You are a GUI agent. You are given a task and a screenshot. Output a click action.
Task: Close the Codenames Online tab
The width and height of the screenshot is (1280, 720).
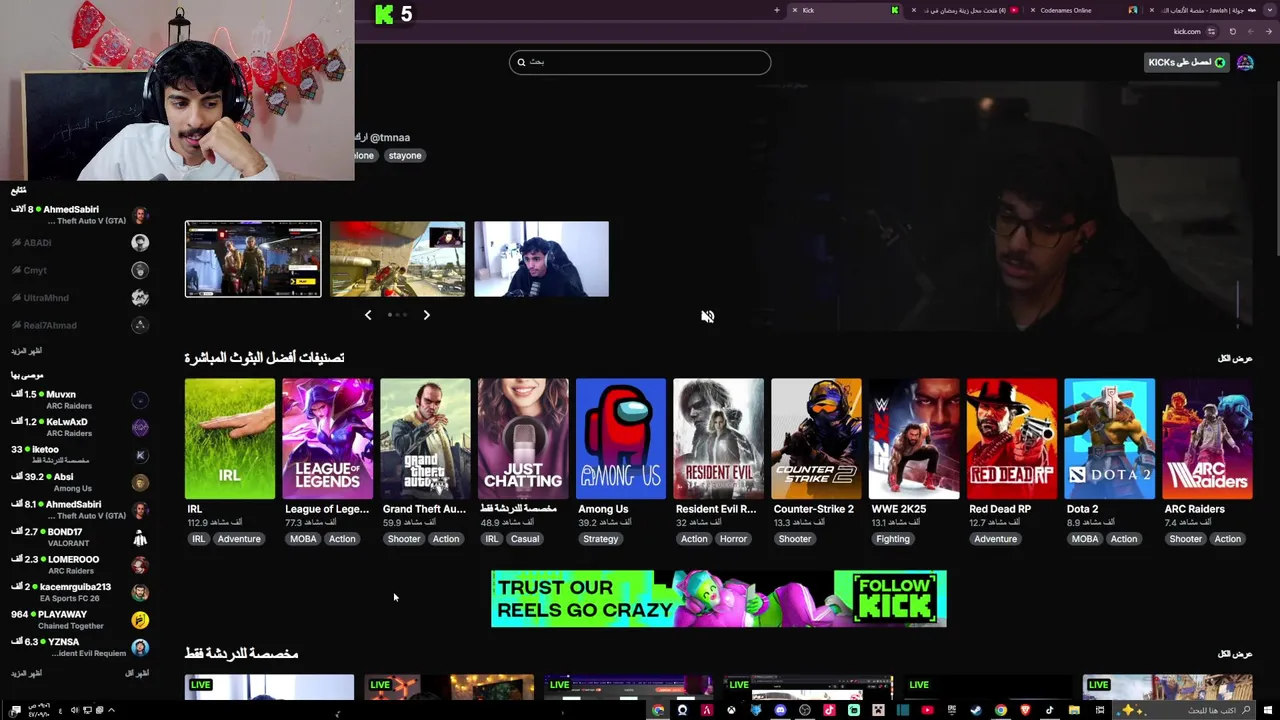coord(1033,10)
